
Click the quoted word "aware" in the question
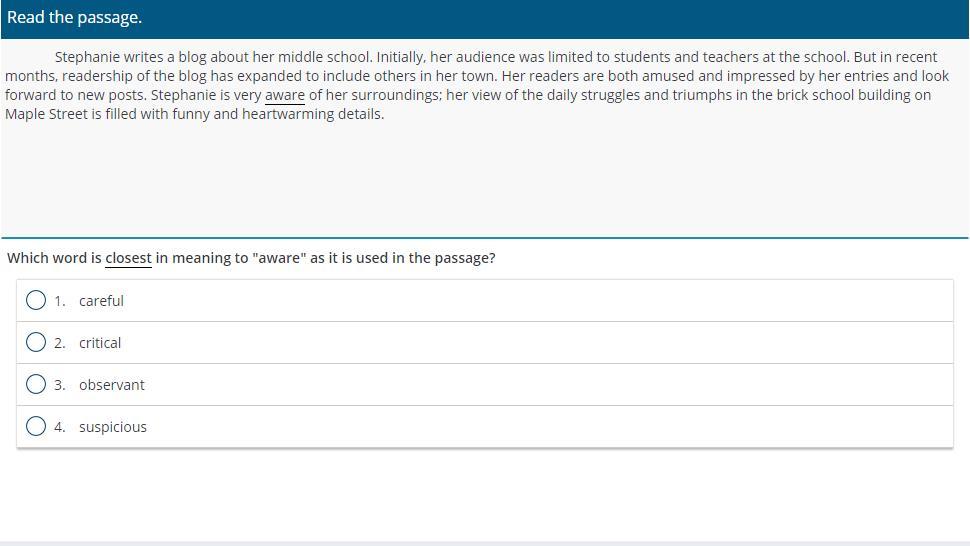[279, 258]
